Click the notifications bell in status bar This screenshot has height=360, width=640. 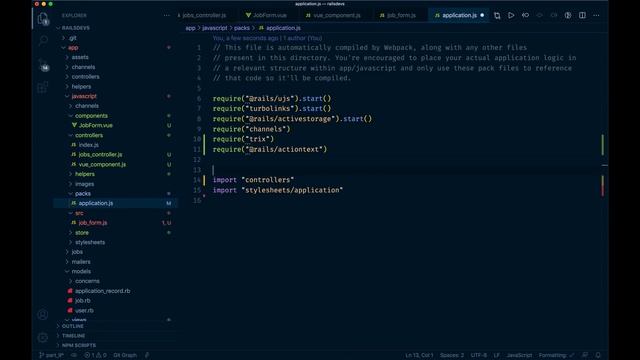point(598,355)
